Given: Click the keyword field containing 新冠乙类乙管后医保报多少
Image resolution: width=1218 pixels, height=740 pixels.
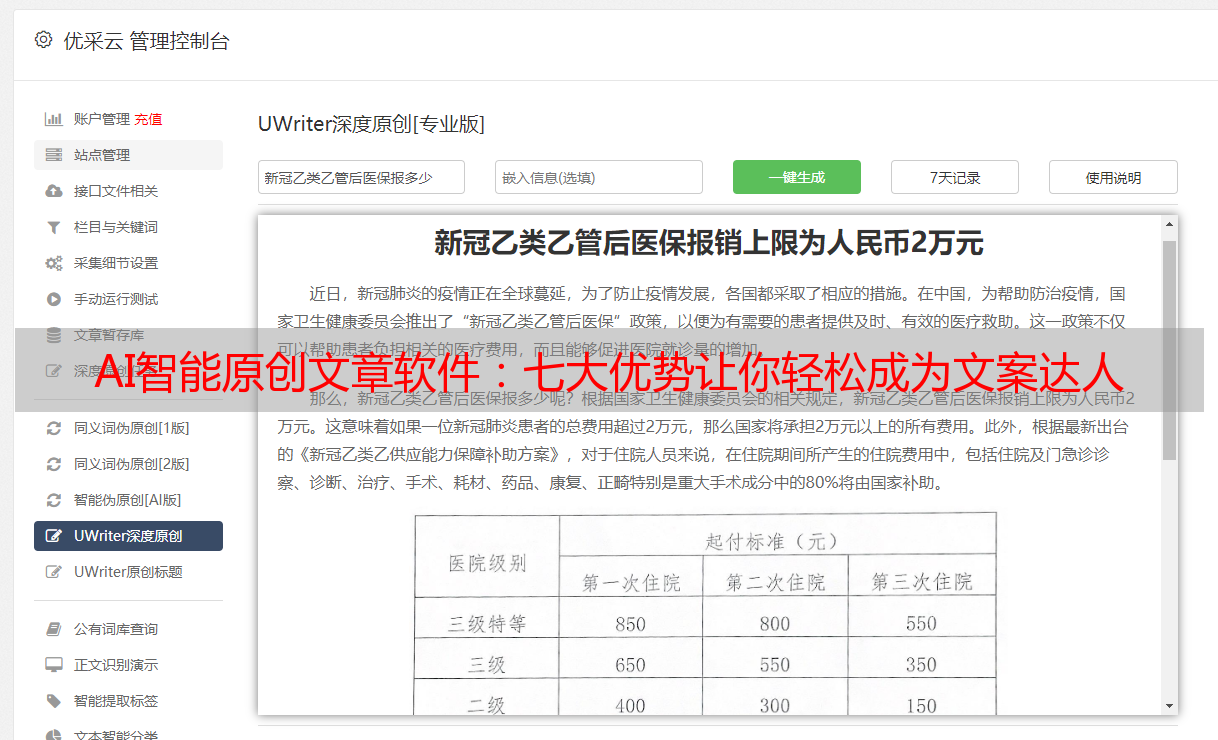Looking at the screenshot, I should click(361, 177).
